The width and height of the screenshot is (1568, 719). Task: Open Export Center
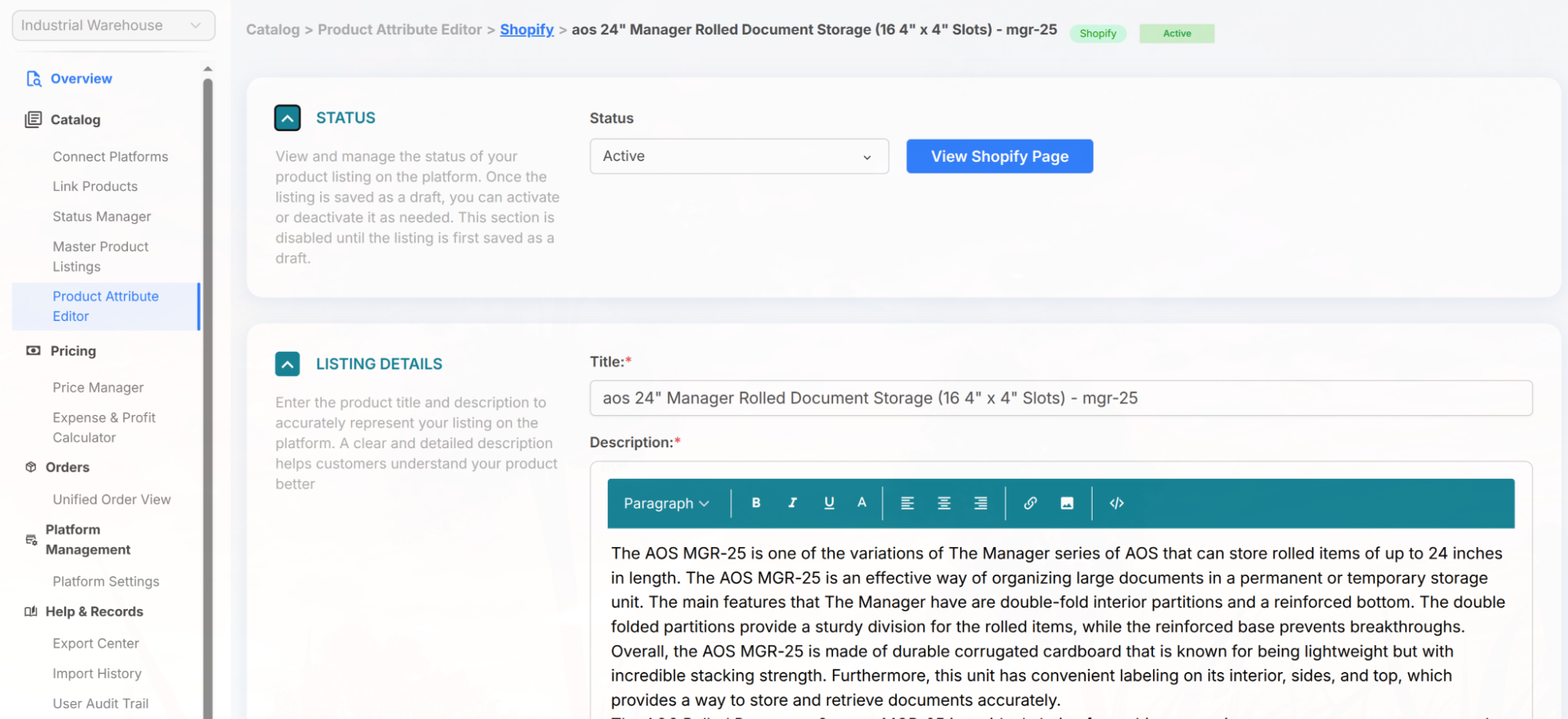click(96, 644)
